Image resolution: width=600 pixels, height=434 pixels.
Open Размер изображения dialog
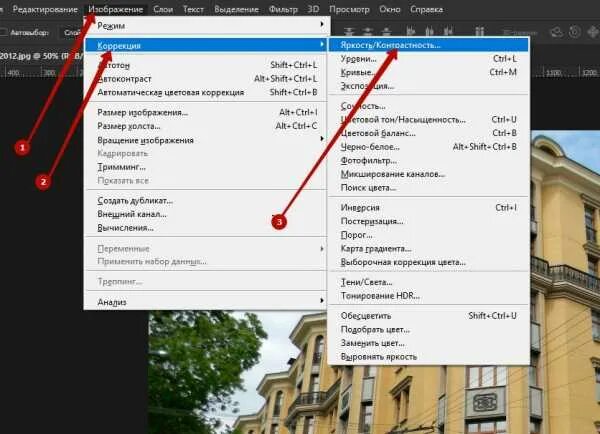[205, 113]
